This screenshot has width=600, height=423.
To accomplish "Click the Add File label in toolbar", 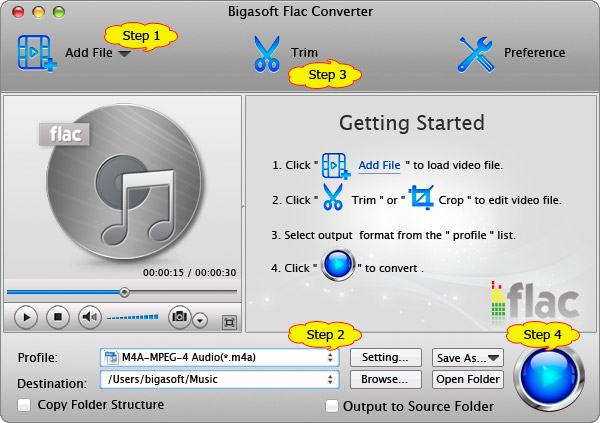I will pyautogui.click(x=89, y=52).
